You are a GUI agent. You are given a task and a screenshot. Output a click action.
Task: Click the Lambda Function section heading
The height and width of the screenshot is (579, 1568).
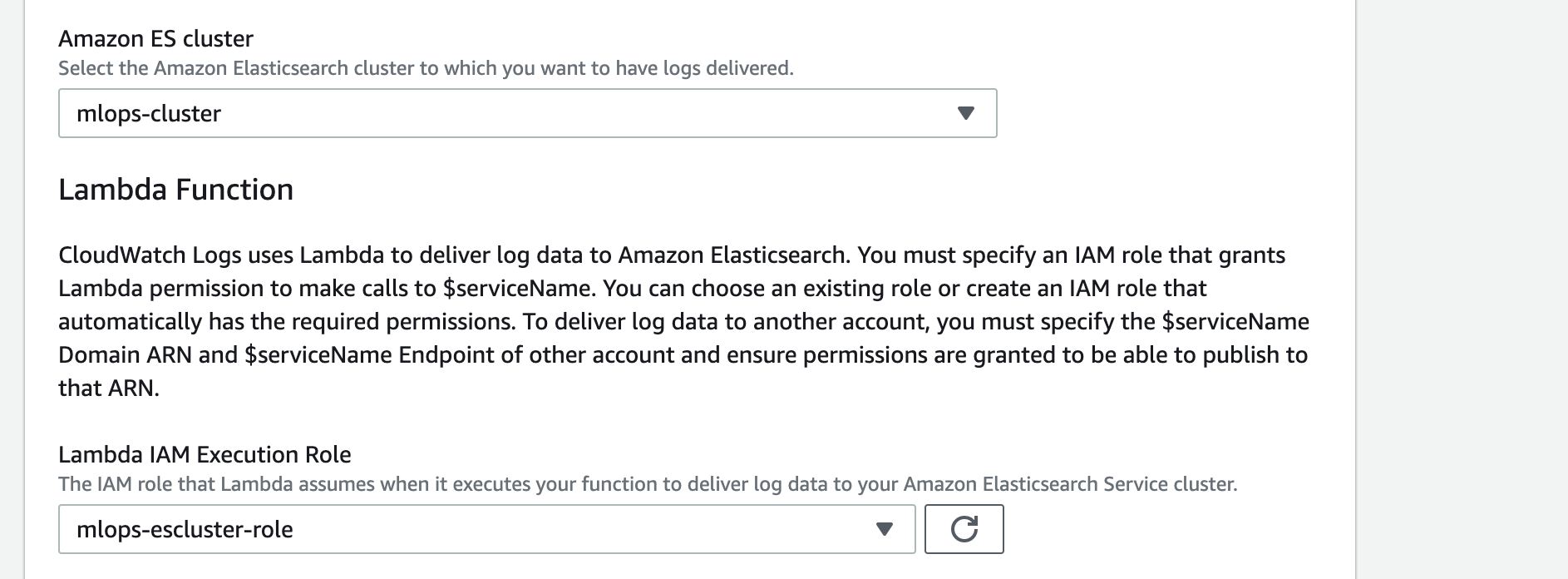175,190
